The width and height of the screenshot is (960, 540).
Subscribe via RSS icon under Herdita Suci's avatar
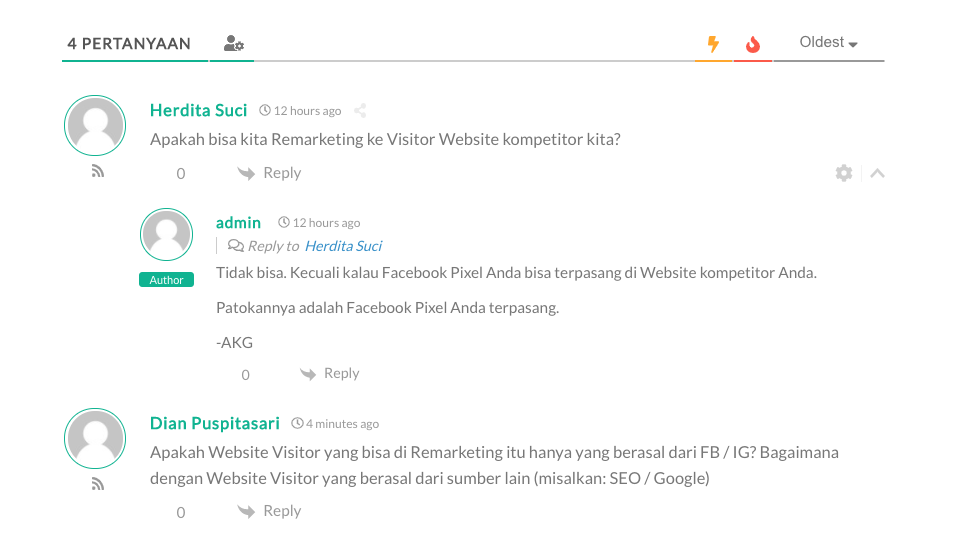tap(97, 171)
